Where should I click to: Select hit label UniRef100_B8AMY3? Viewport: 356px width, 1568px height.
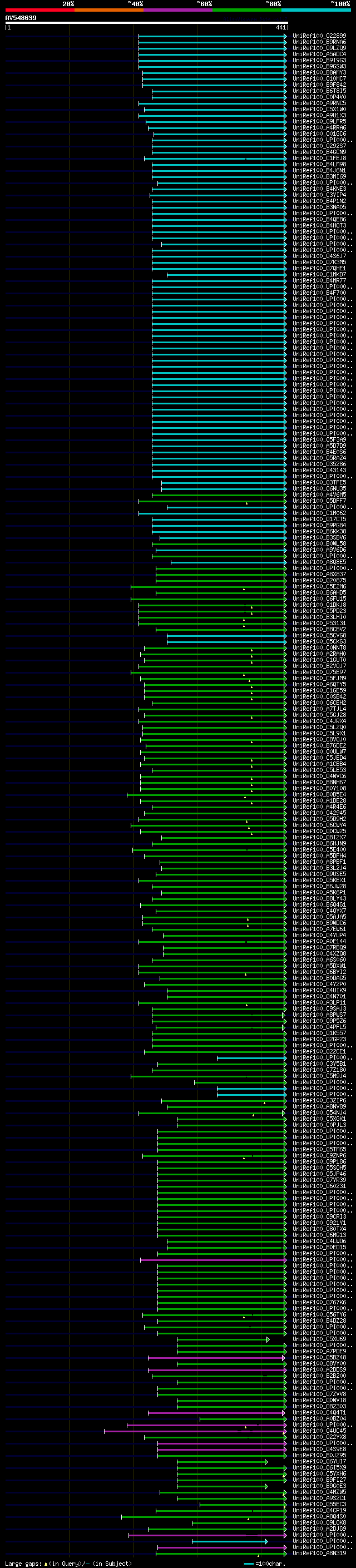pos(319,72)
